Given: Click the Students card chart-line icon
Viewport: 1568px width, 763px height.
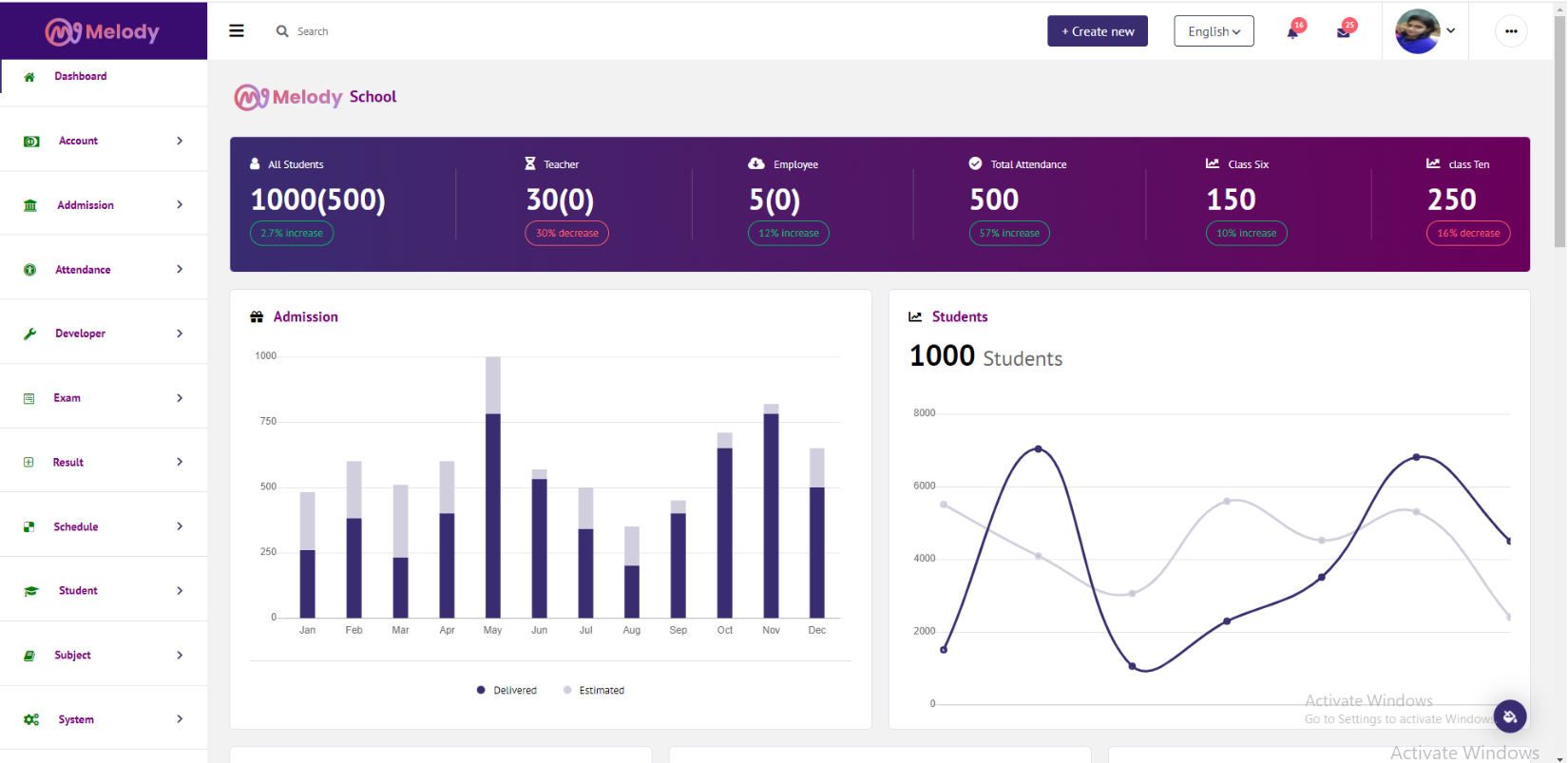Looking at the screenshot, I should click(x=915, y=317).
